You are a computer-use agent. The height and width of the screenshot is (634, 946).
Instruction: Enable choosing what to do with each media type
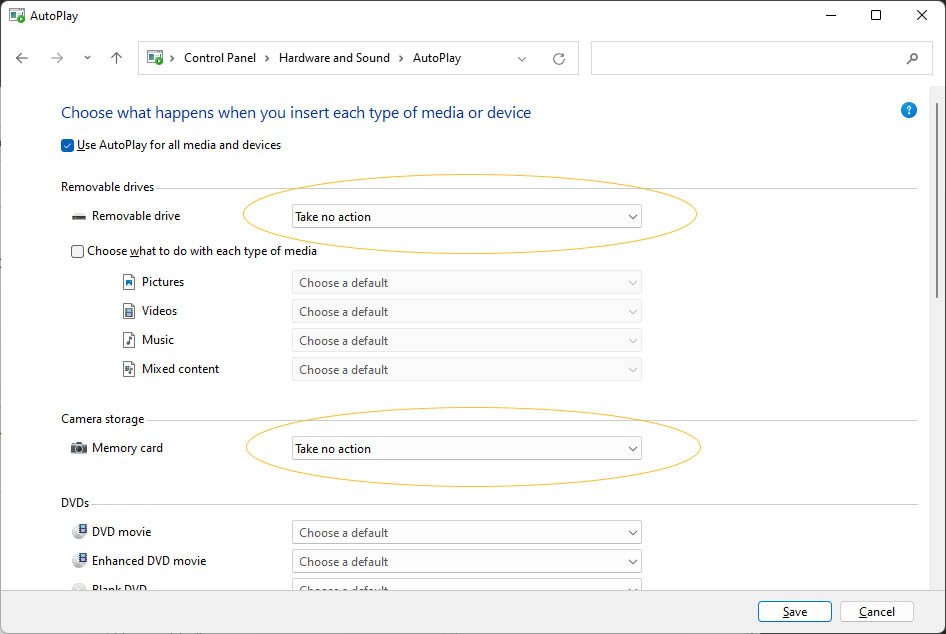(x=77, y=251)
